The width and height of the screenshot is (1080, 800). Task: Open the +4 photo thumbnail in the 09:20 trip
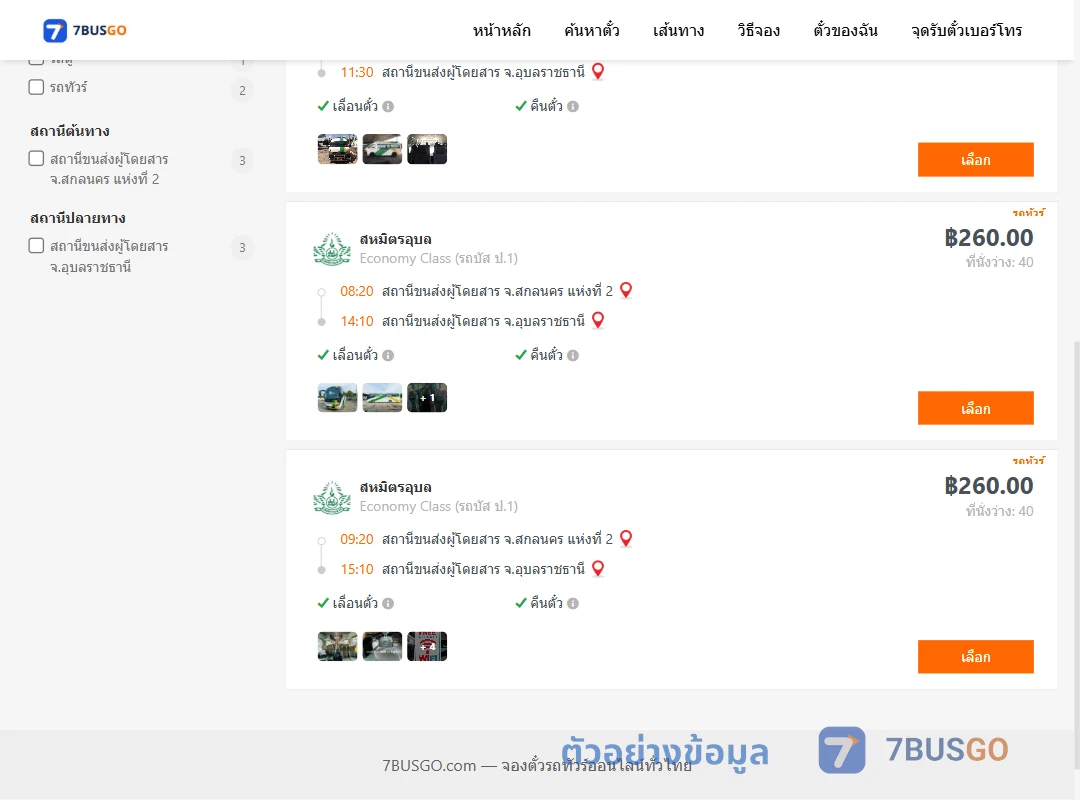(427, 646)
